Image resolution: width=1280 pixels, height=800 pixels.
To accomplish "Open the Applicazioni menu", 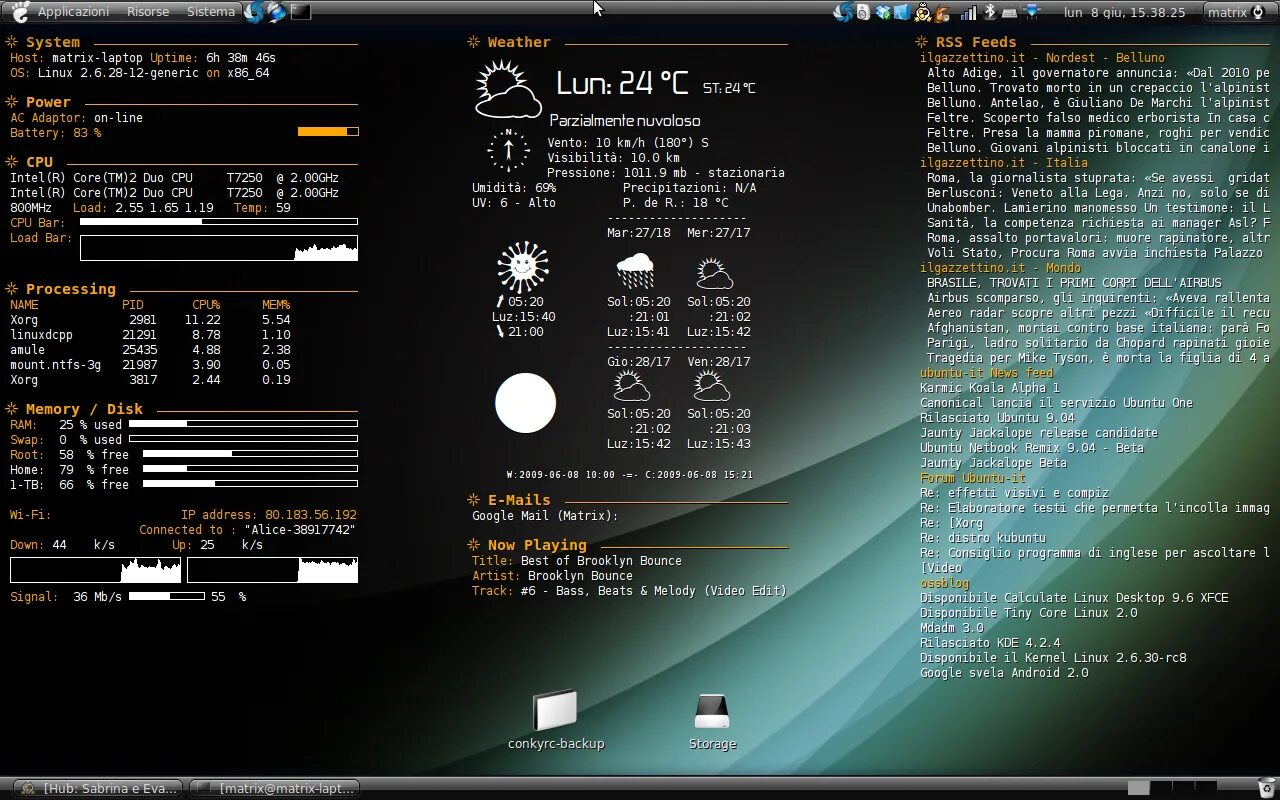I will coord(73,12).
